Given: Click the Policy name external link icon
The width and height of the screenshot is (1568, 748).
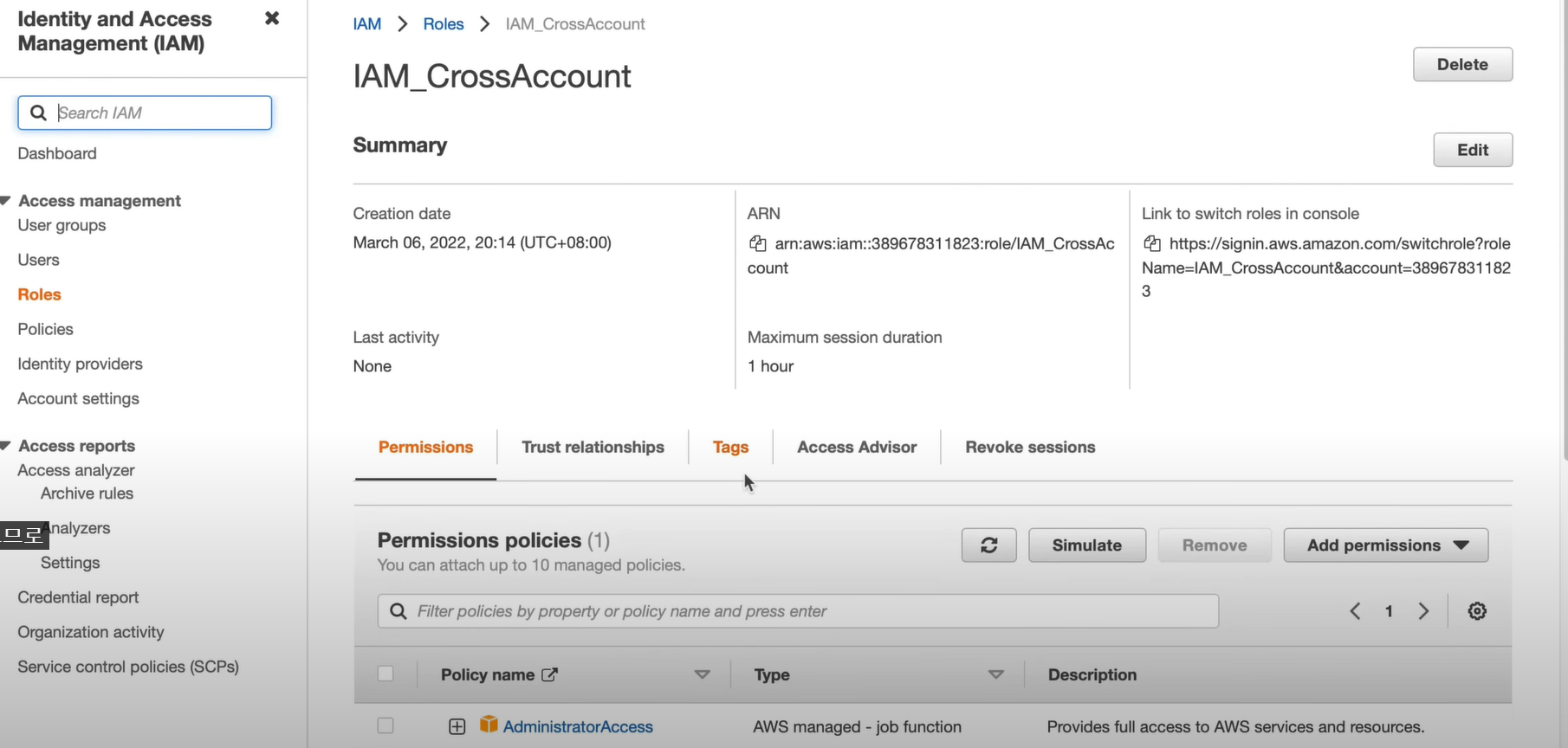Looking at the screenshot, I should pos(549,674).
